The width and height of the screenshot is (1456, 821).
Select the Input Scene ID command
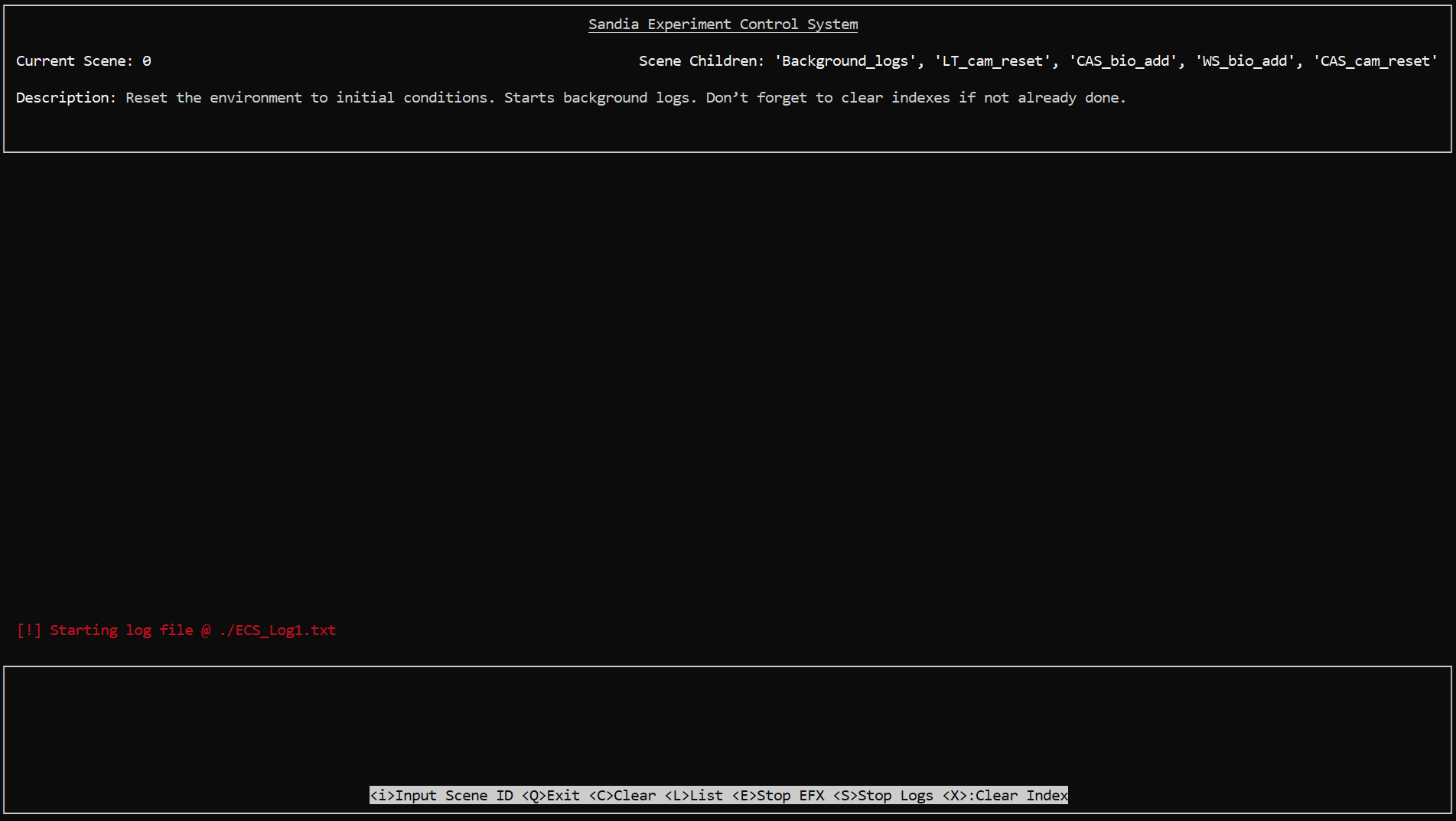[441, 796]
